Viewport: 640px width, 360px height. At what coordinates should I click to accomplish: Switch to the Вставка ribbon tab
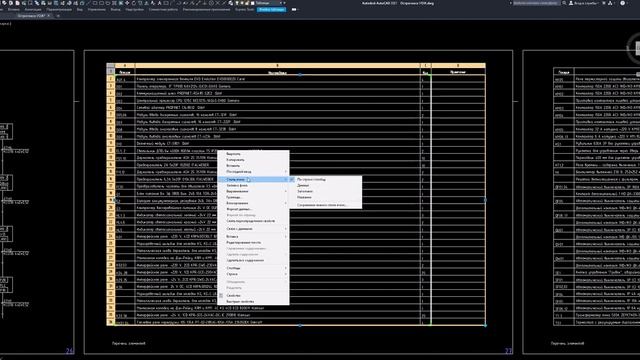[x=13, y=9]
